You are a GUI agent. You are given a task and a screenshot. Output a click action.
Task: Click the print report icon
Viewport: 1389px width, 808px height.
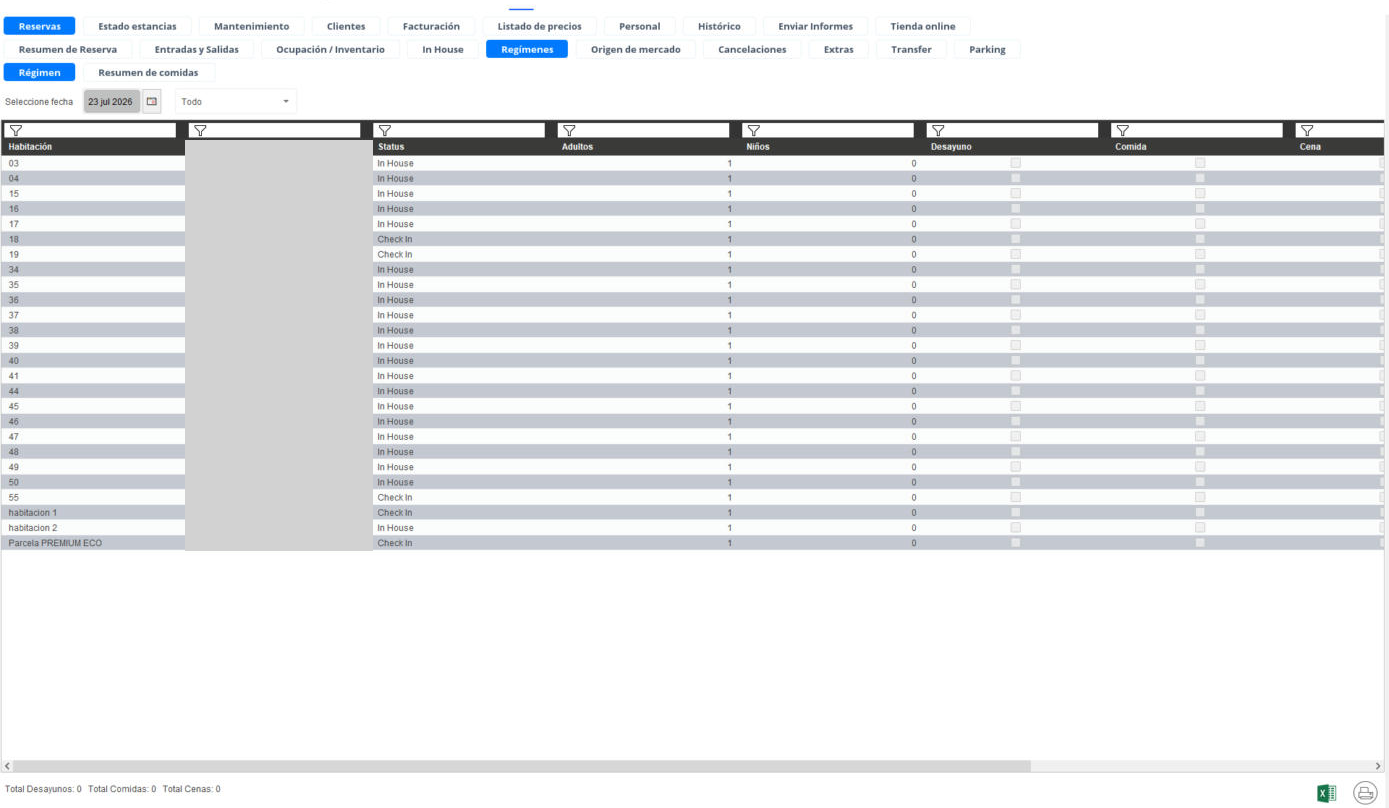tap(1365, 793)
